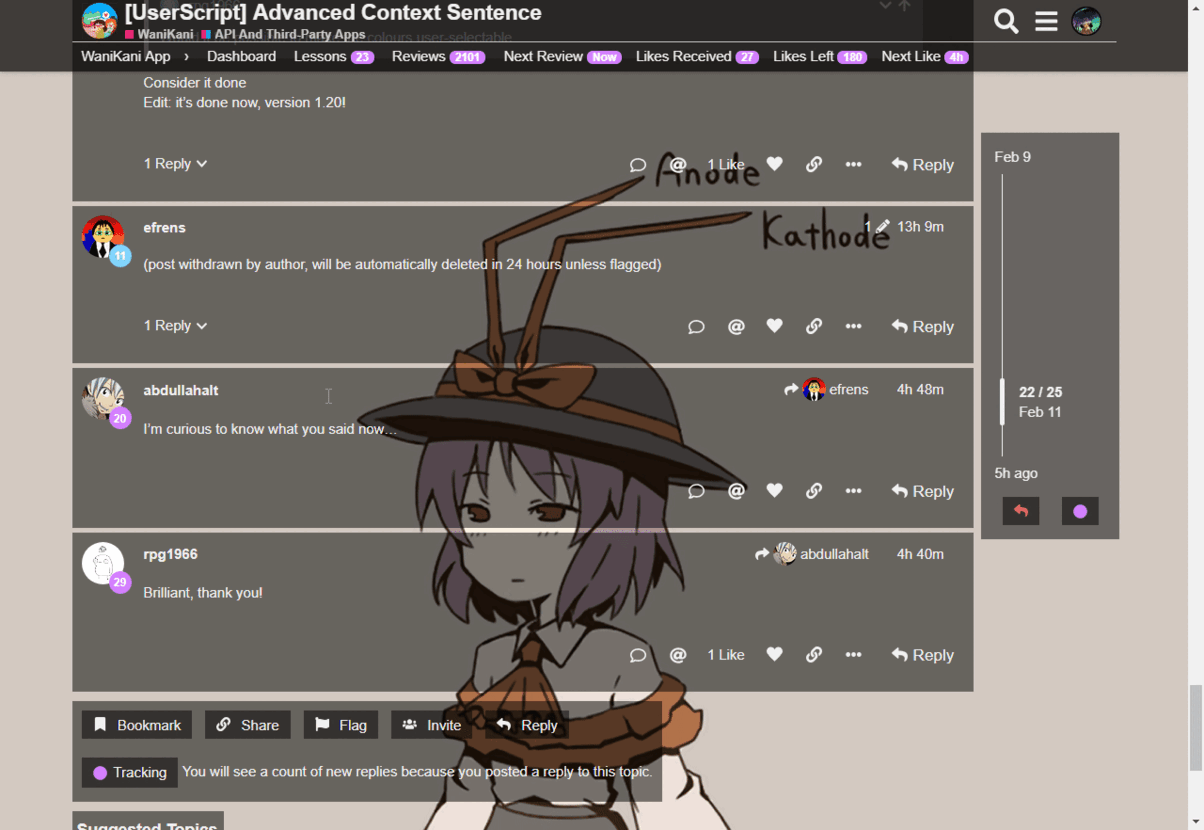Open the search magnifier in the header
This screenshot has height=830, width=1204.
(1006, 21)
